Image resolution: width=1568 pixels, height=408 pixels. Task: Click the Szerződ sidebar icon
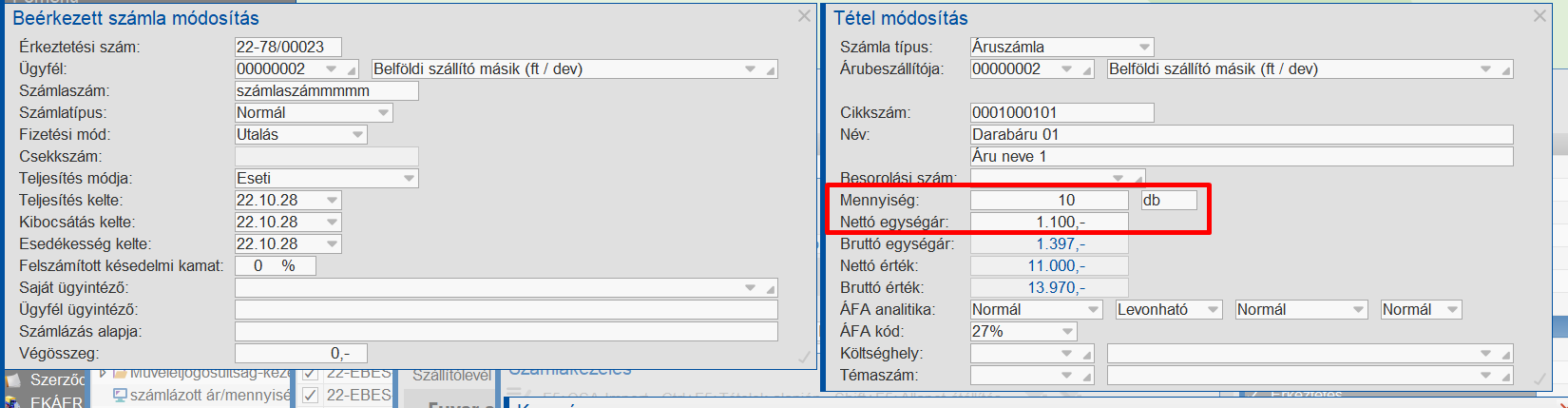pyautogui.click(x=14, y=379)
